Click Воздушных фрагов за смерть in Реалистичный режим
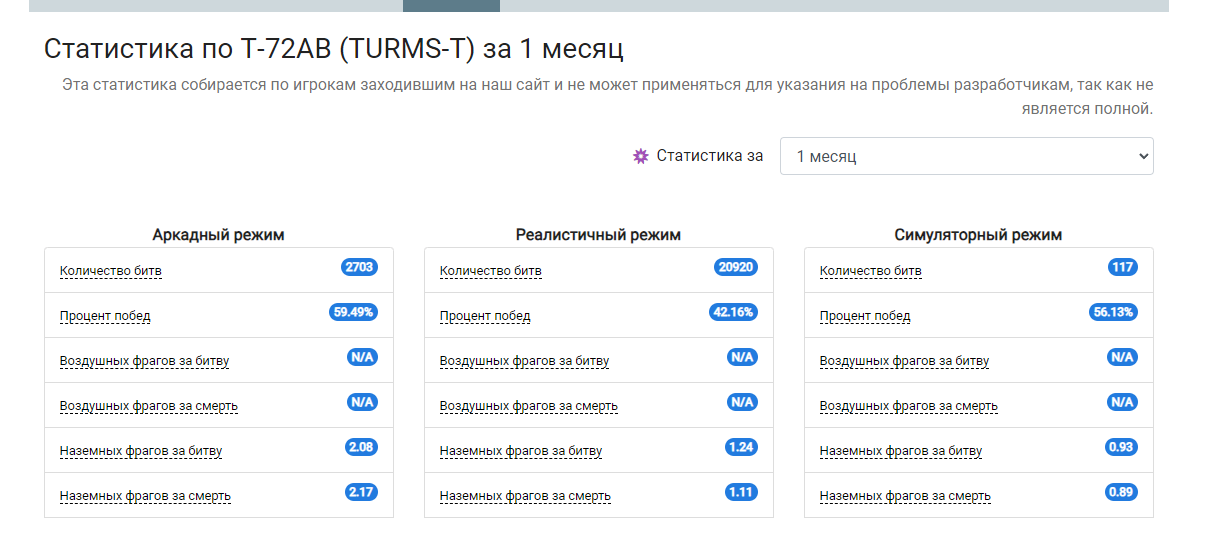Image resolution: width=1225 pixels, height=547 pixels. coord(529,406)
